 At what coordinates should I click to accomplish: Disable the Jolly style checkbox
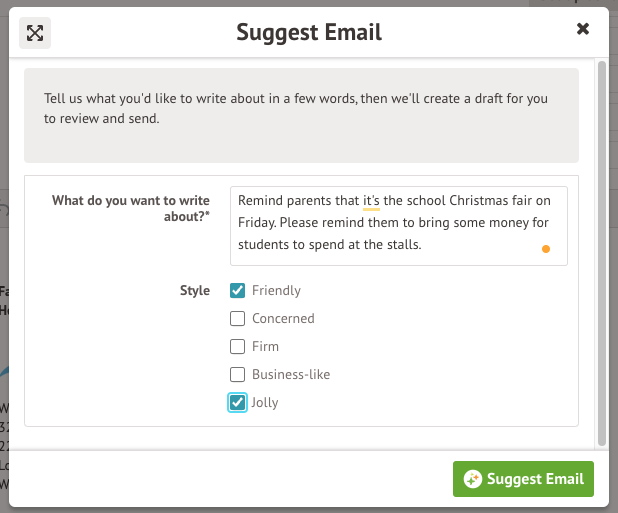click(238, 403)
